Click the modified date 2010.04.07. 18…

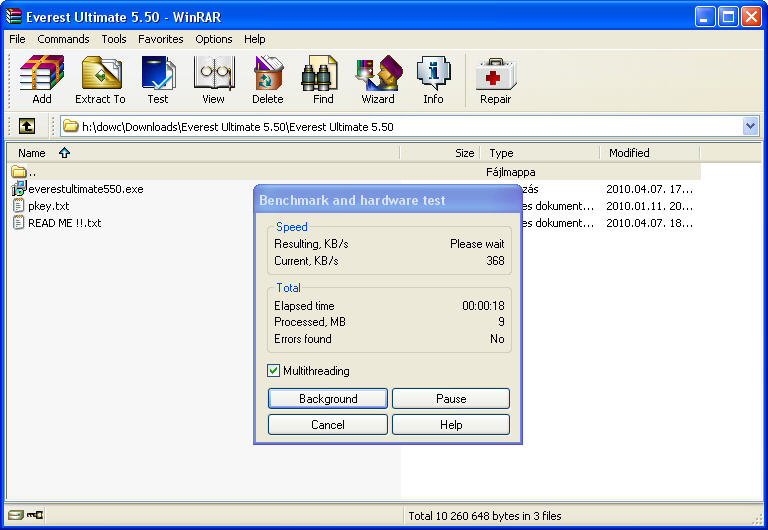[649, 223]
